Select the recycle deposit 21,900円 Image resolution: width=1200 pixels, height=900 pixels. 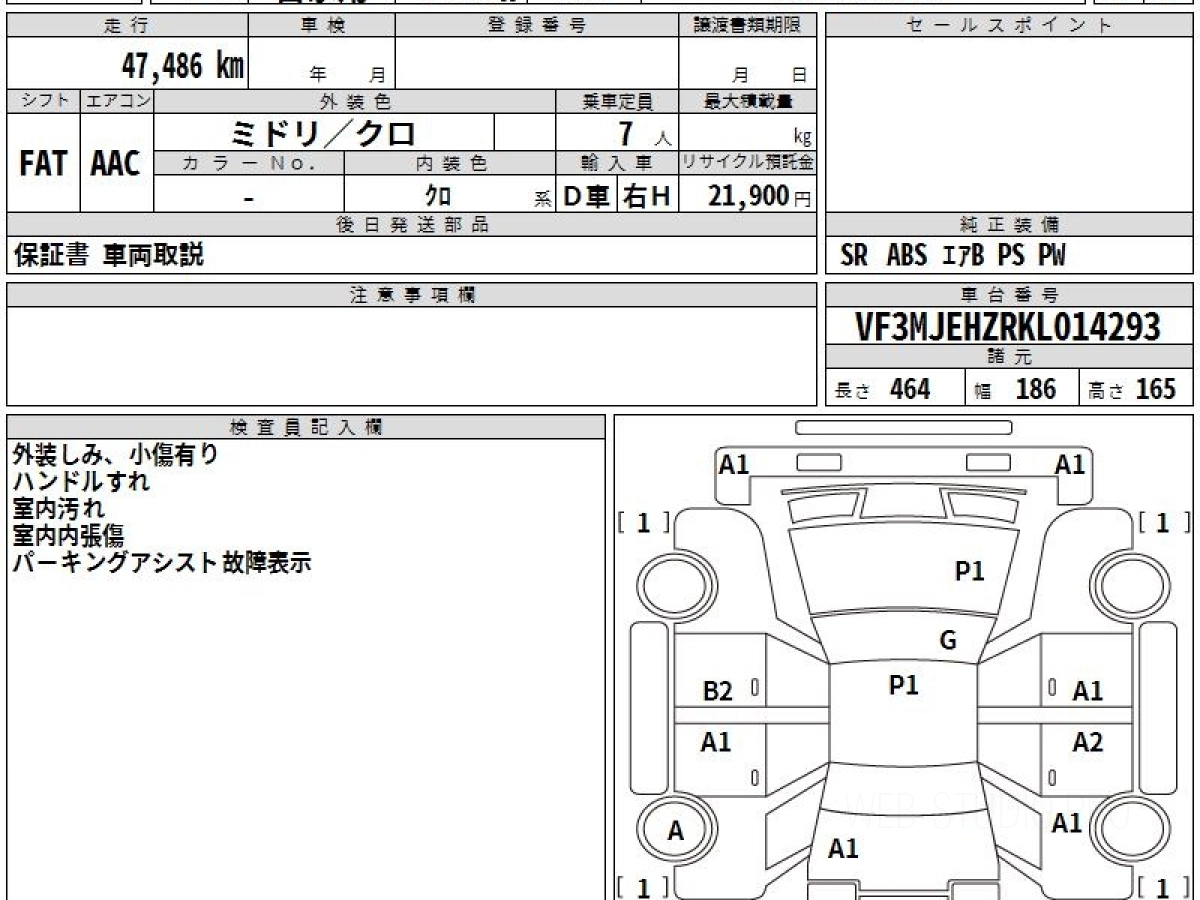[760, 196]
